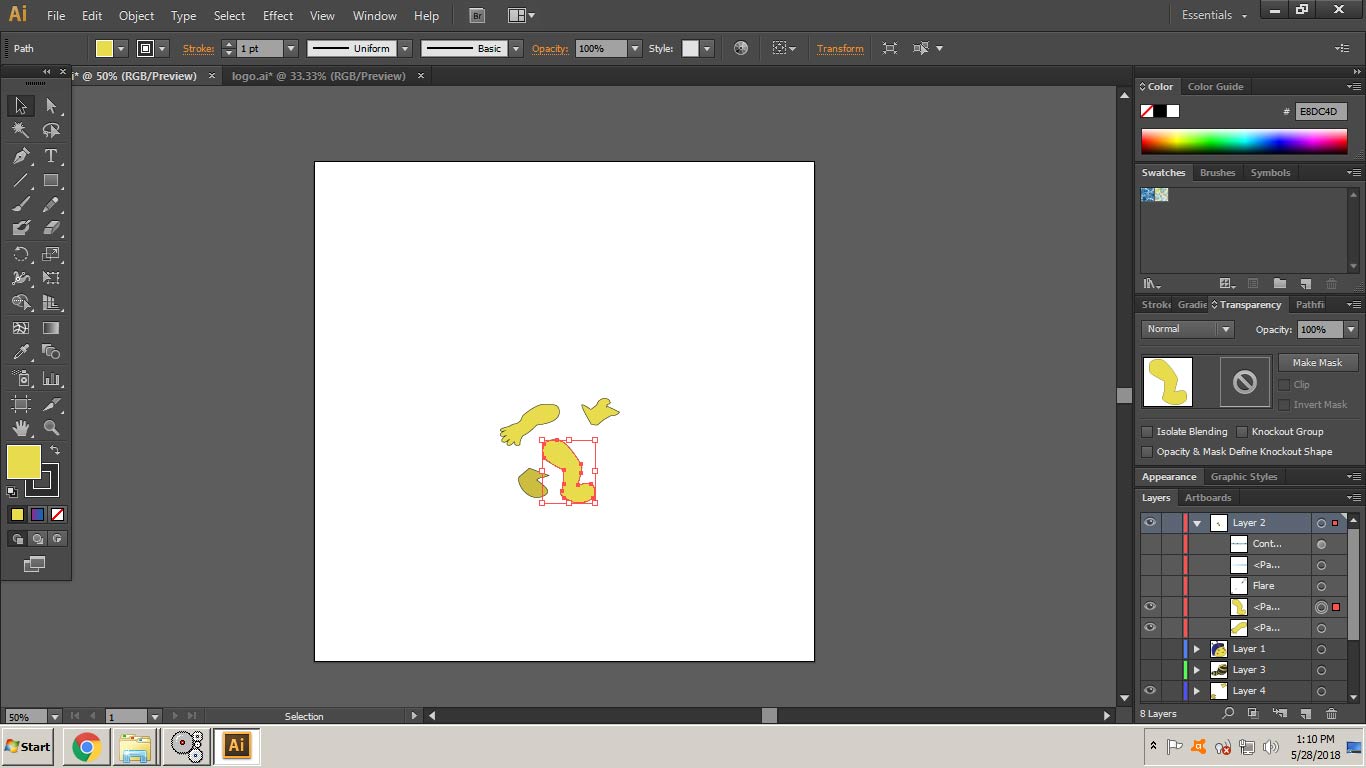This screenshot has height=768, width=1366.
Task: Hide Layer 2 with its eye icon
Action: click(x=1150, y=523)
